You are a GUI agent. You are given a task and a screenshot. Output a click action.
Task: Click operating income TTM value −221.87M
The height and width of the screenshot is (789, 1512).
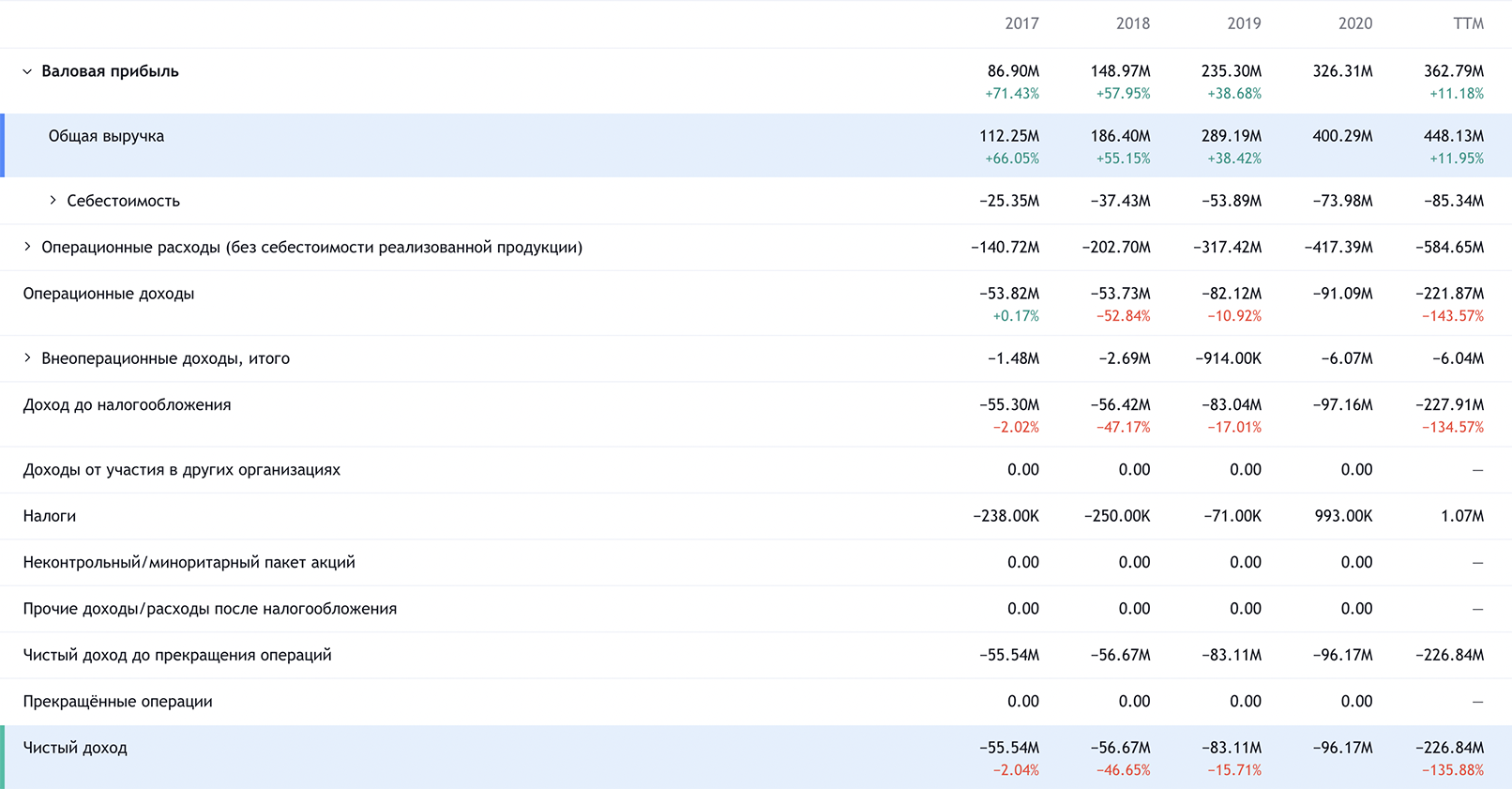click(1450, 294)
